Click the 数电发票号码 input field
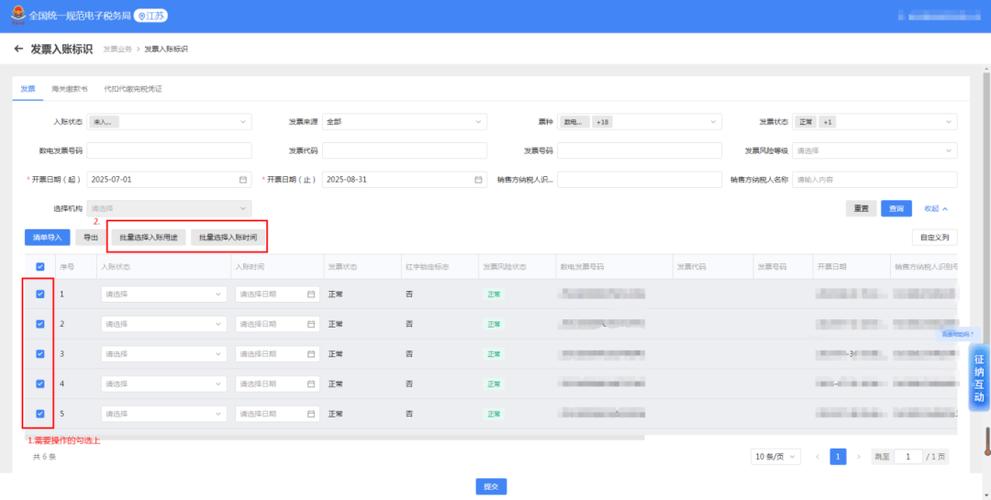 pyautogui.click(x=169, y=151)
